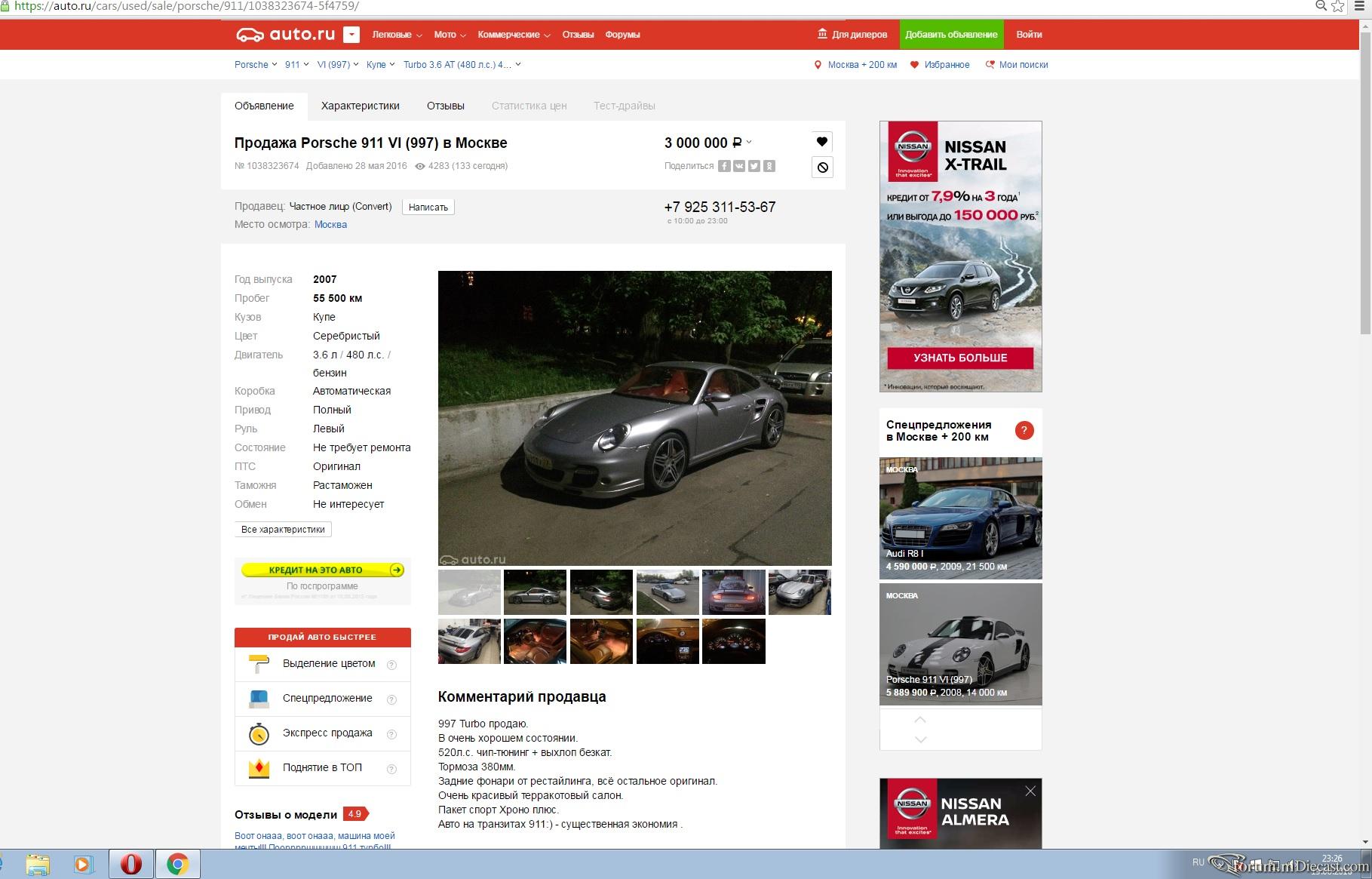This screenshot has height=879, width=1372.
Task: Click the main Porsche photo
Action: (x=635, y=418)
